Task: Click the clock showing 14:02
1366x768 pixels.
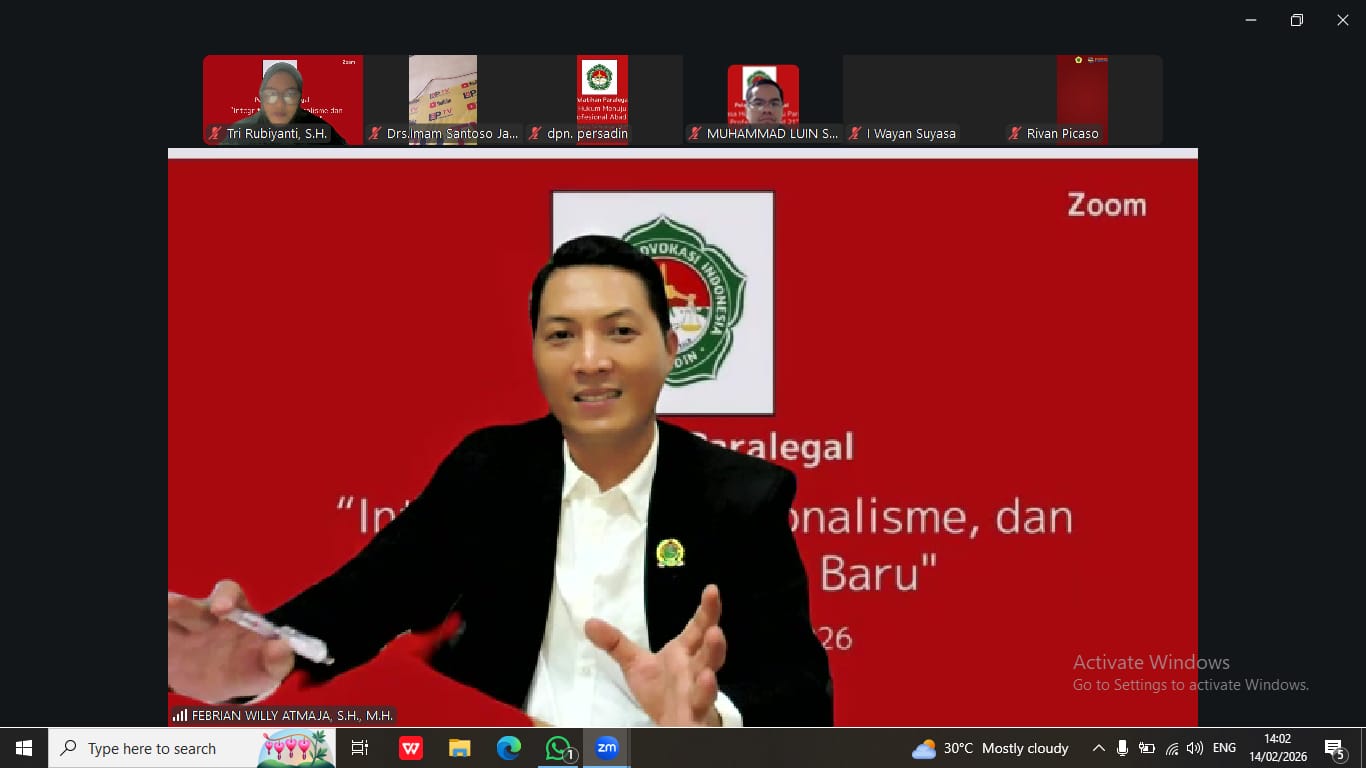Action: [x=1277, y=748]
